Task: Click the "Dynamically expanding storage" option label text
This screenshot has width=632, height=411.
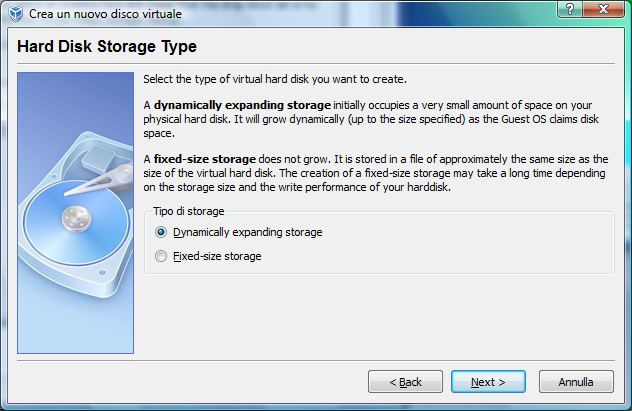Action: click(x=247, y=232)
